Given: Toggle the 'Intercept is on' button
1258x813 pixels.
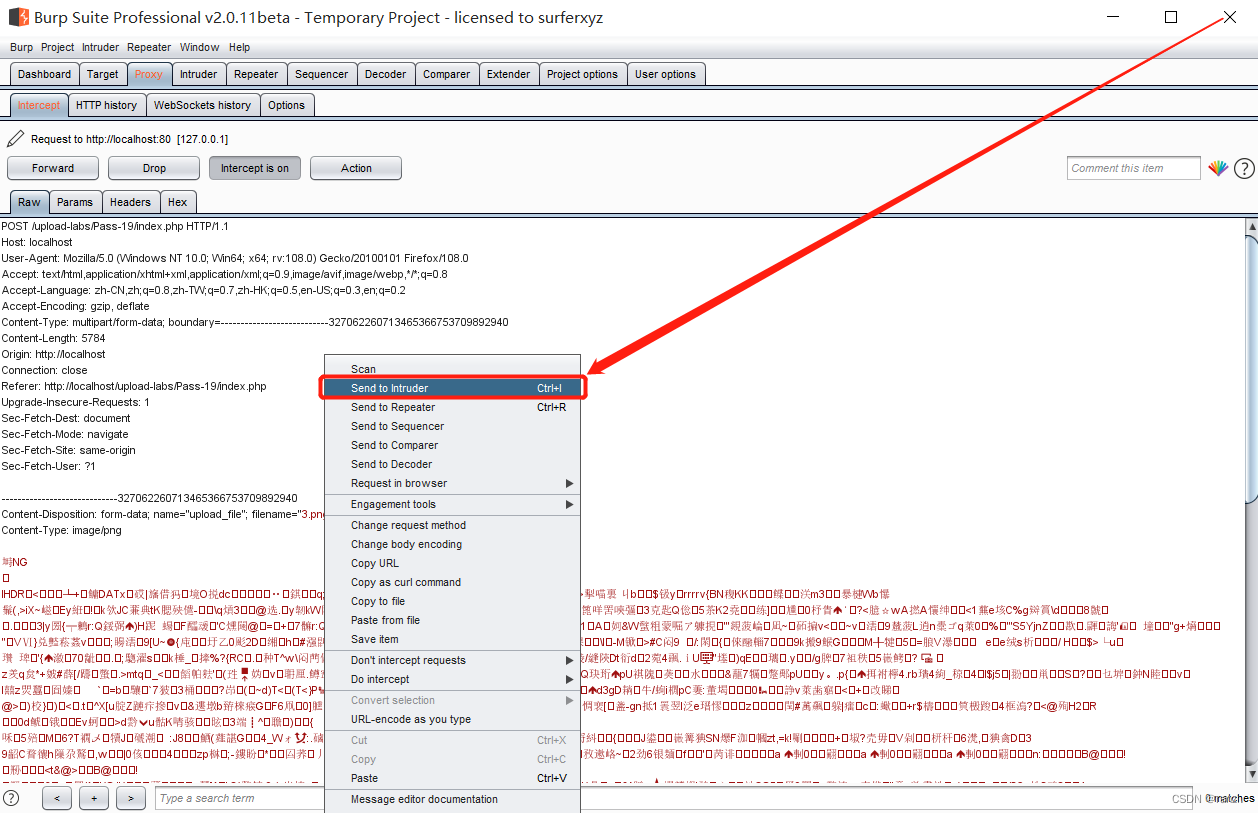Looking at the screenshot, I should pyautogui.click(x=255, y=168).
